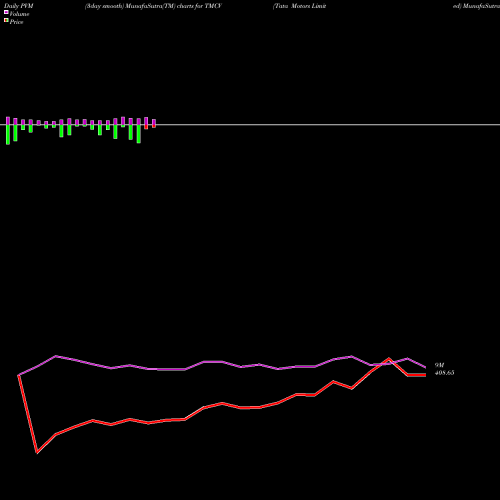This screenshot has width=500, height=500.
Task: Select the 'Volume' legend label
Action: pos(19,14)
